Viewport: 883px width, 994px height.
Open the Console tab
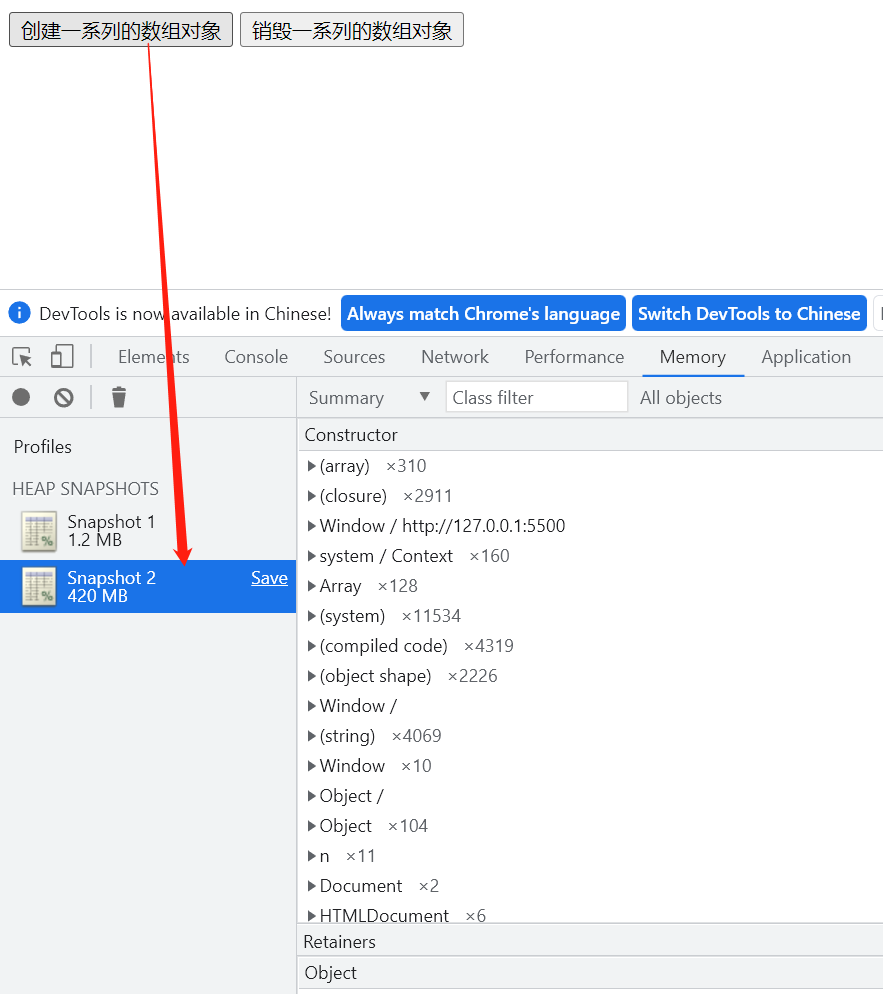tap(256, 357)
